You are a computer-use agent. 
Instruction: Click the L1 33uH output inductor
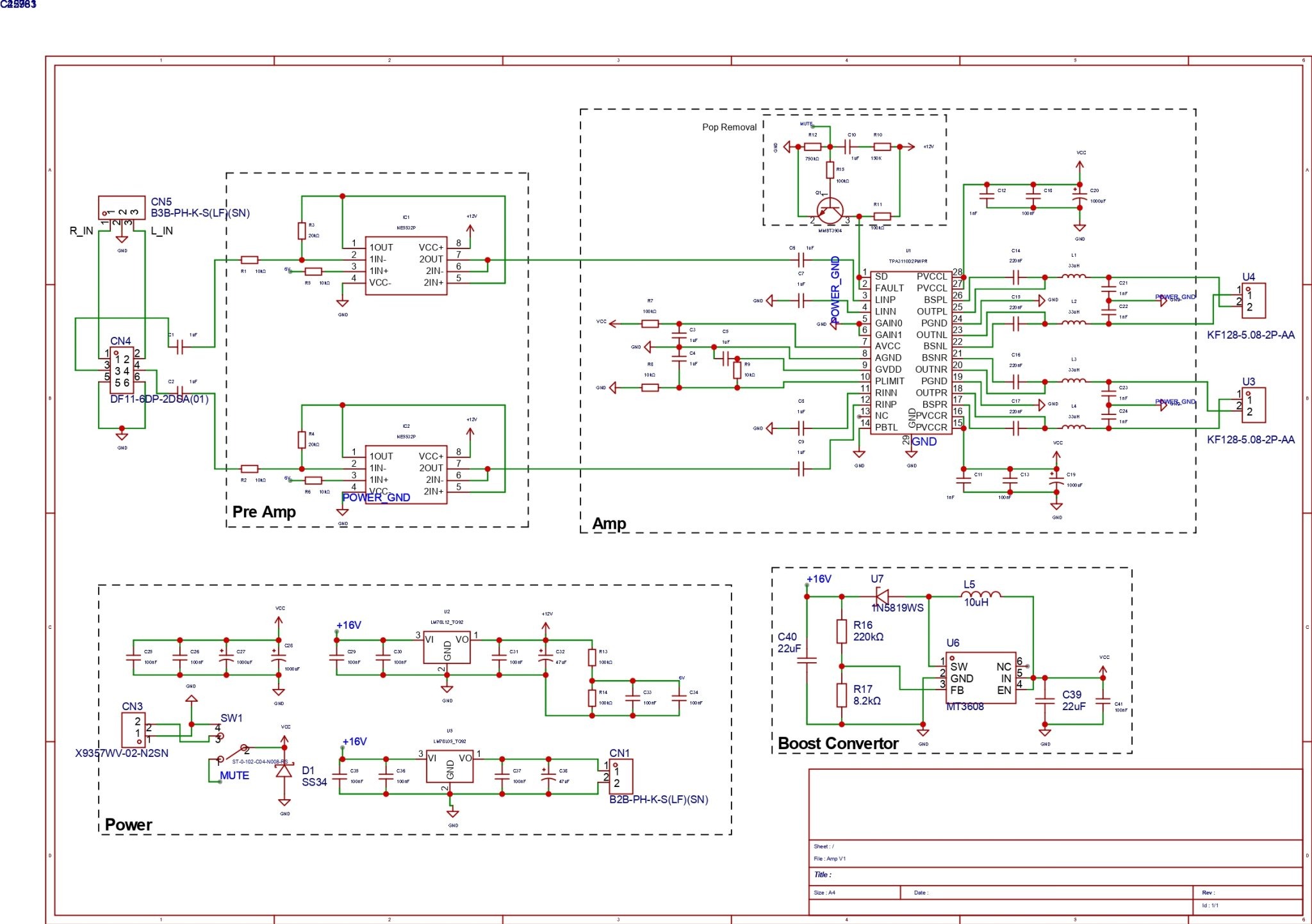pyautogui.click(x=1074, y=276)
